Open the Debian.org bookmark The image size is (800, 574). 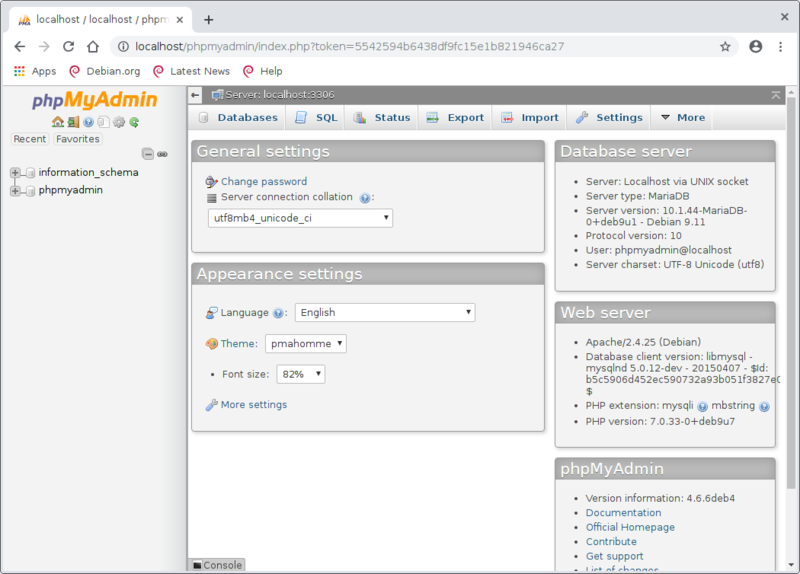point(105,71)
